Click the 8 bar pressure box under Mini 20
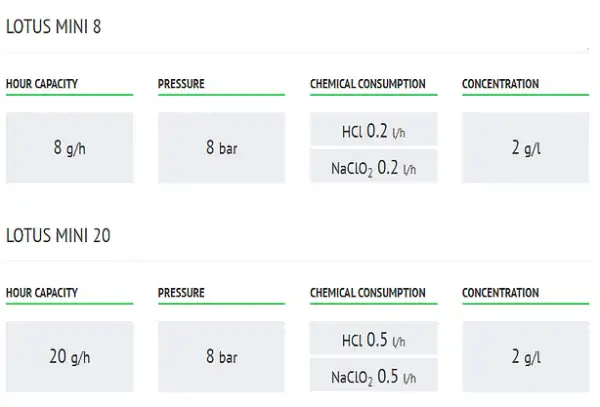 tap(222, 357)
